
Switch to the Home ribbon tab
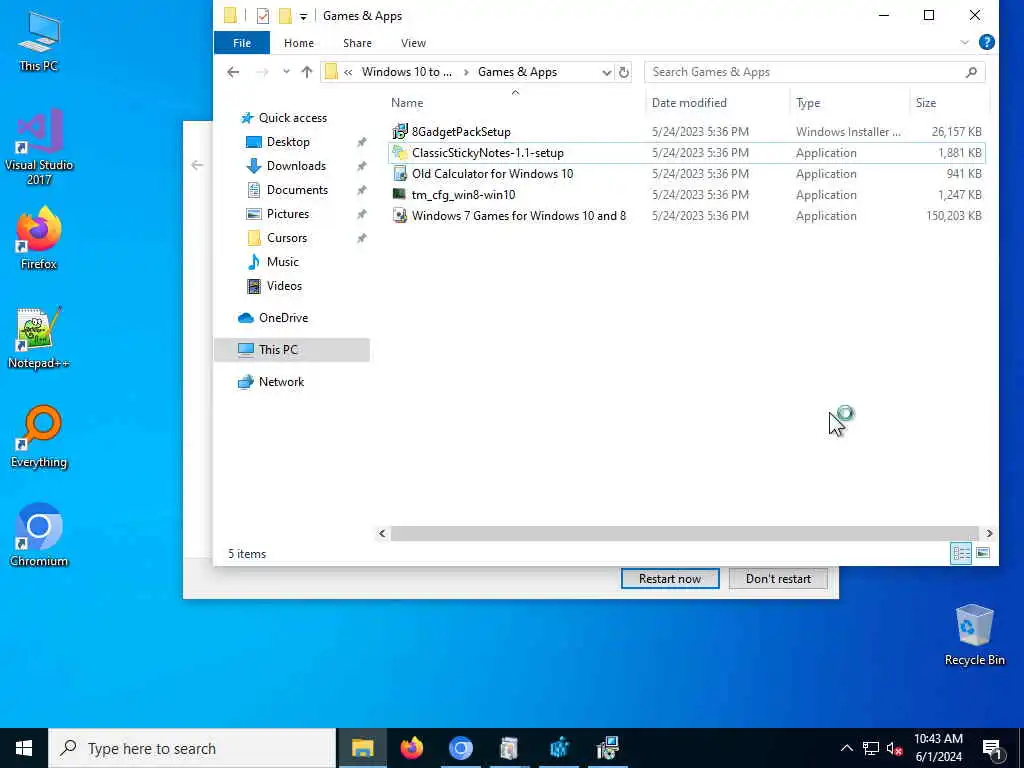[x=298, y=43]
